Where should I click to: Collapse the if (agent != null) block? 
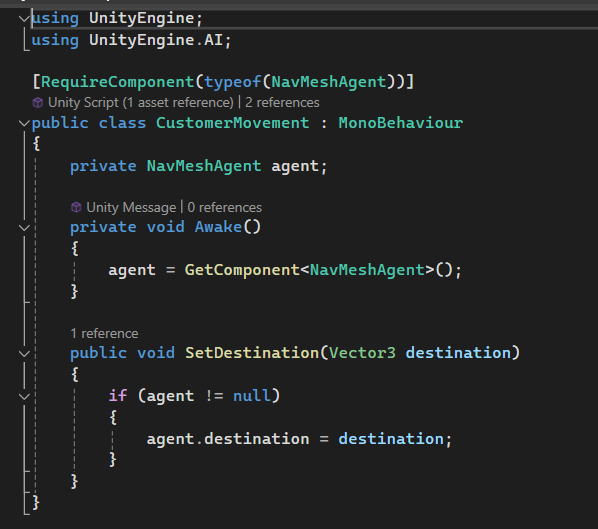pos(24,397)
